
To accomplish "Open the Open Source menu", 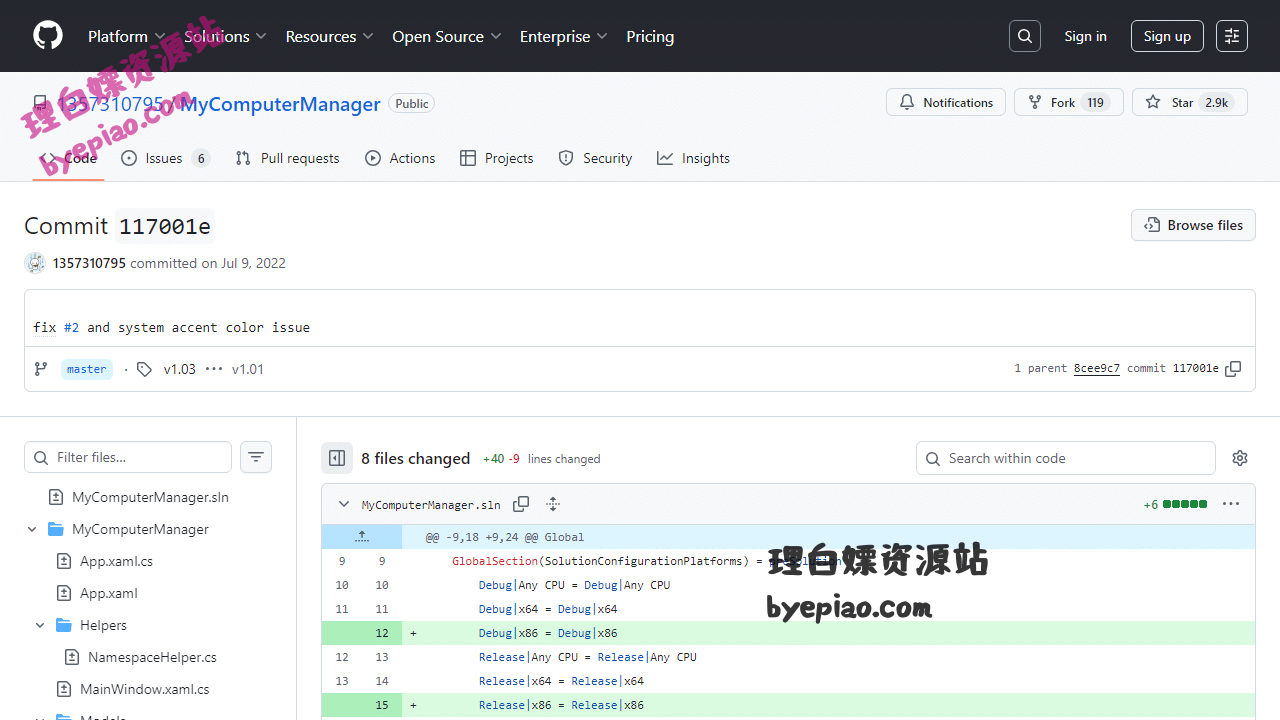I will coord(447,36).
